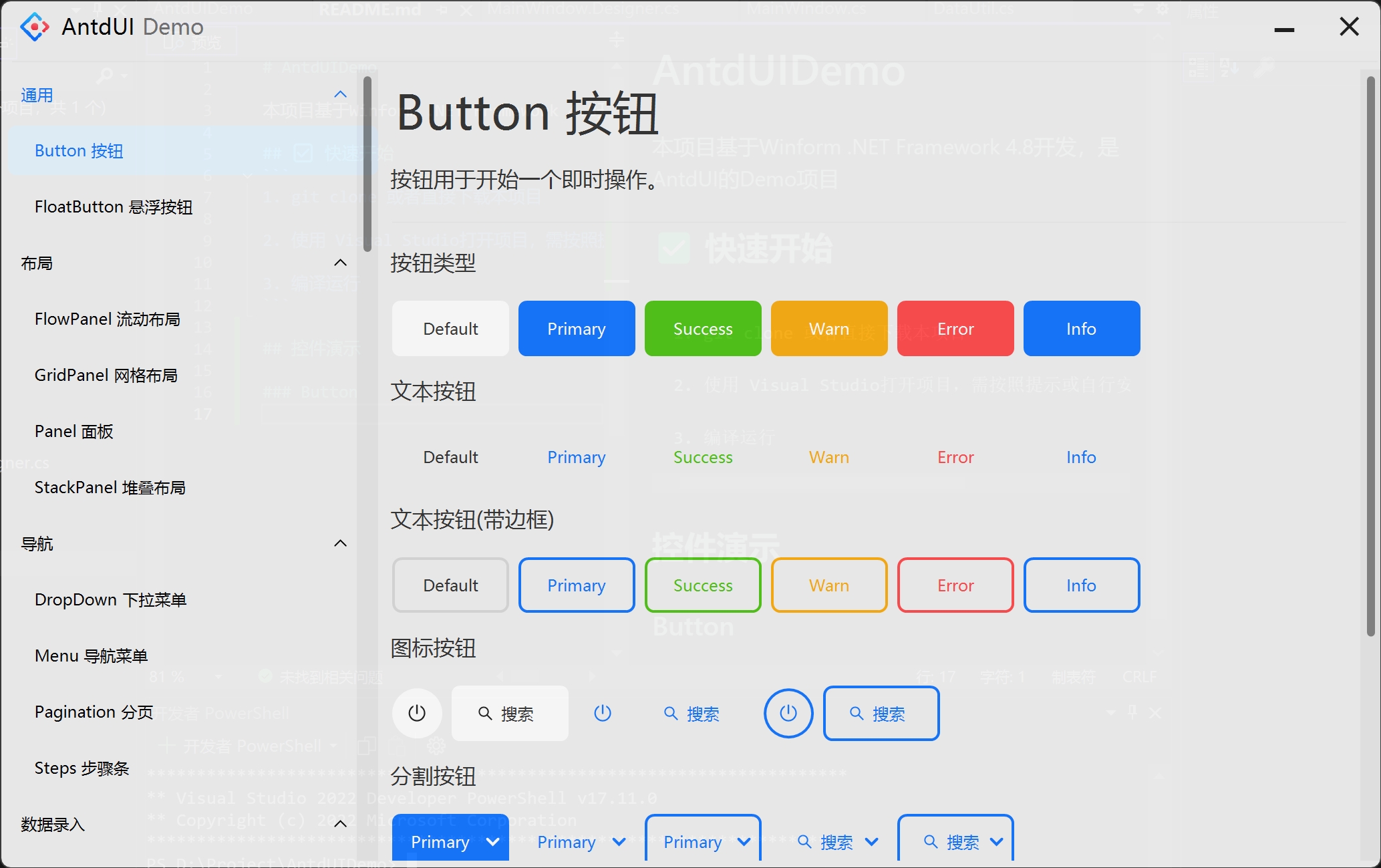Click the AntdUI logo icon in title bar
The width and height of the screenshot is (1381, 868).
pos(35,27)
